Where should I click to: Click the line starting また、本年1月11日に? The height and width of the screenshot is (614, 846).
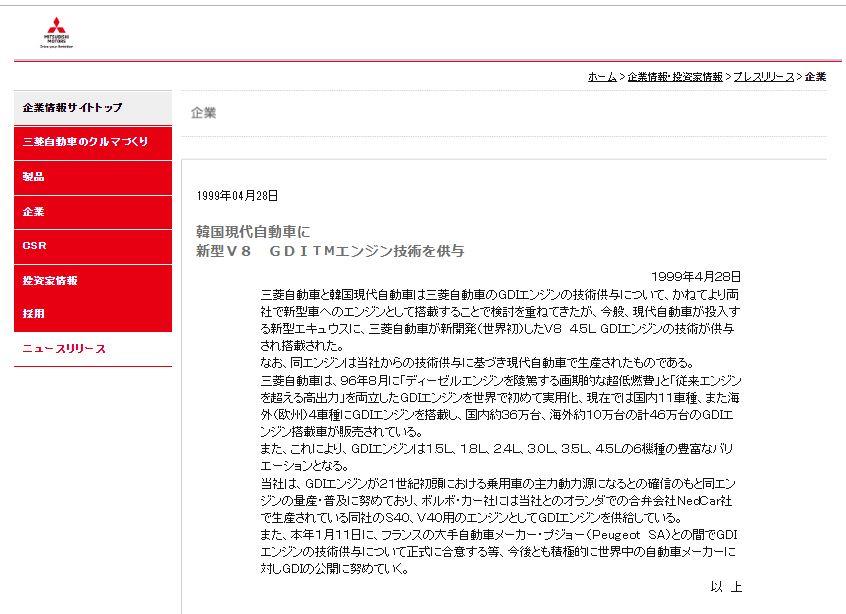[x=499, y=535]
